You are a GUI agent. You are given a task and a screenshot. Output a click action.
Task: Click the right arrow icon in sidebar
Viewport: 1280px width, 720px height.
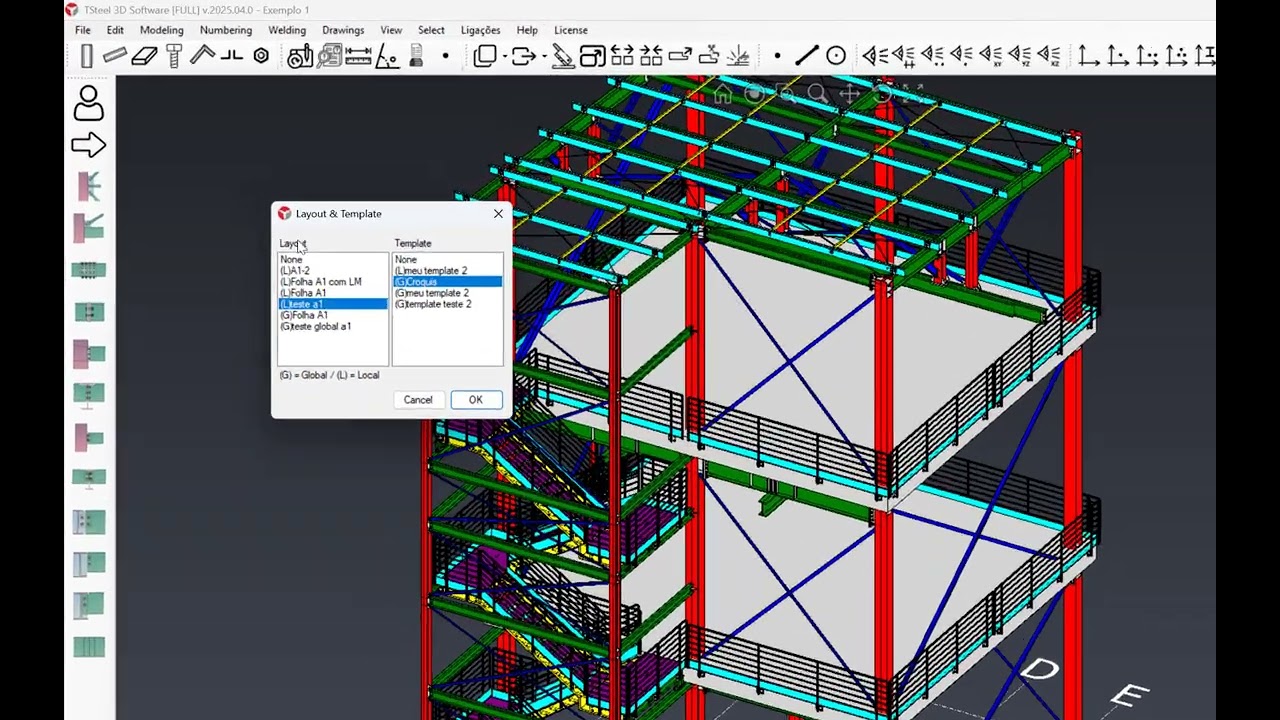click(89, 146)
